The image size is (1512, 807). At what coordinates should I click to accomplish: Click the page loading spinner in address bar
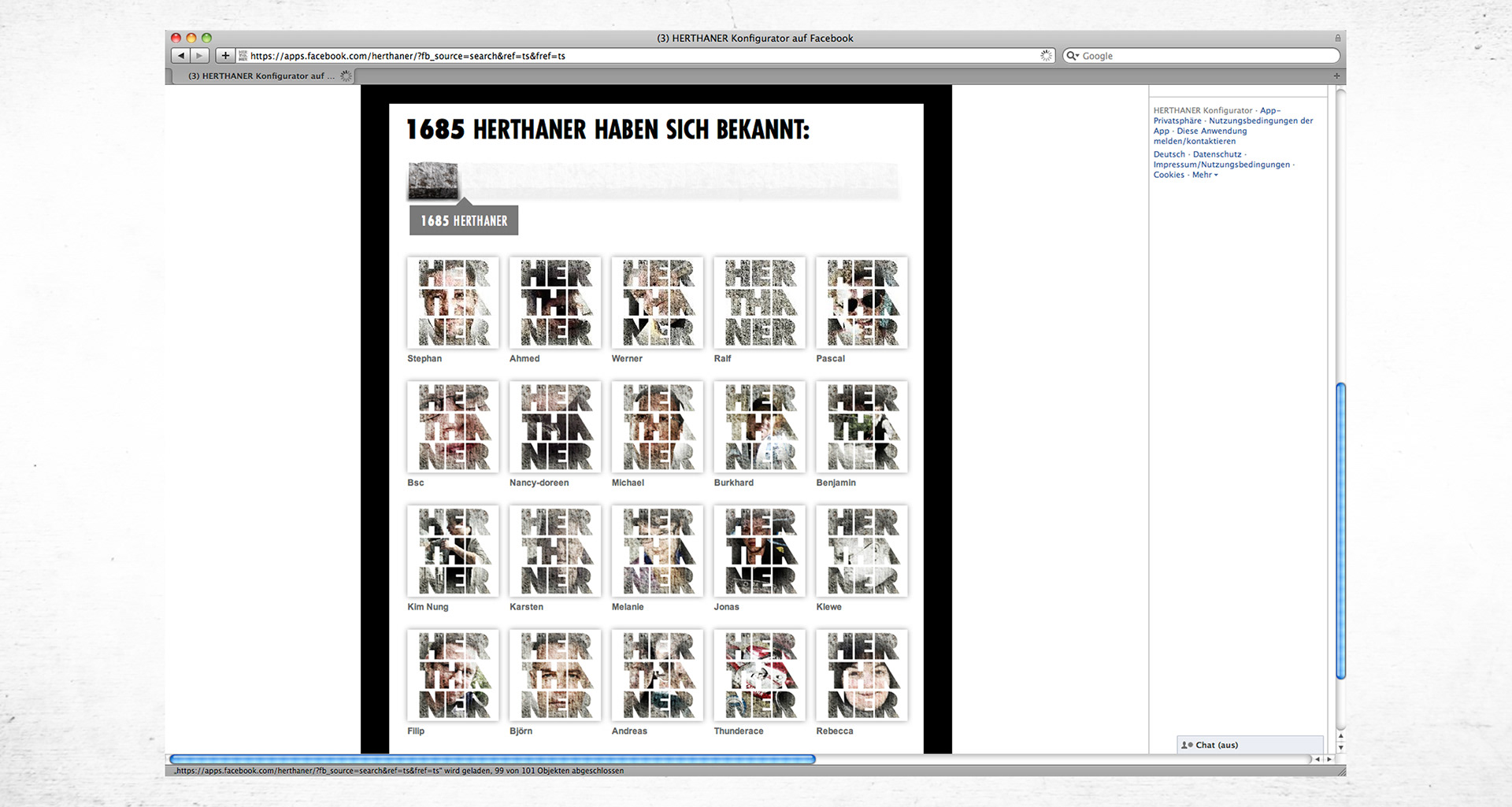[x=1046, y=56]
